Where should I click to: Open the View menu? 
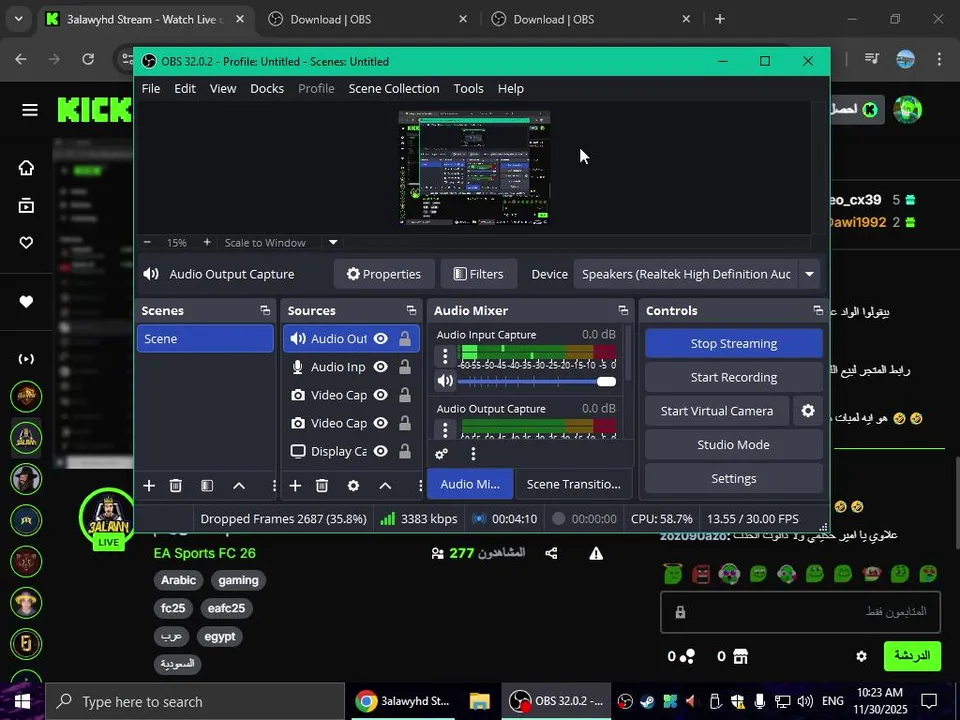[223, 89]
